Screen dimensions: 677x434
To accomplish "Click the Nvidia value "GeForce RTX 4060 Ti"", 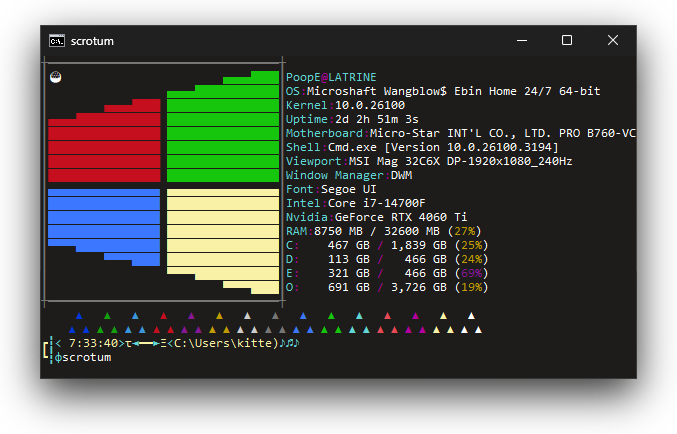I will [x=401, y=217].
